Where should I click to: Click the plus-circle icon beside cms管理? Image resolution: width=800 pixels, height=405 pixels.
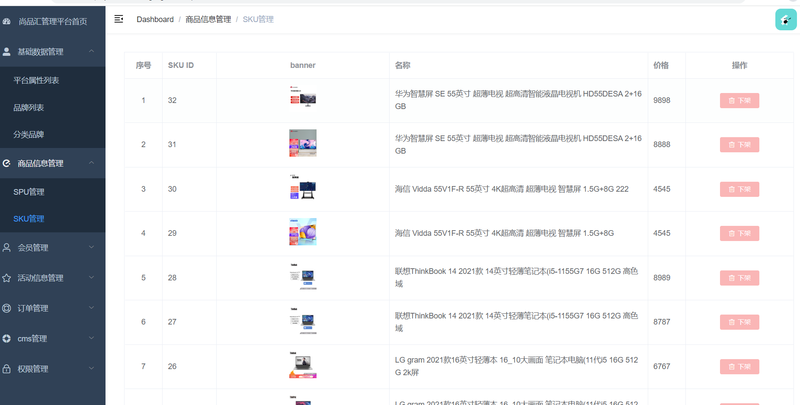click(7, 338)
